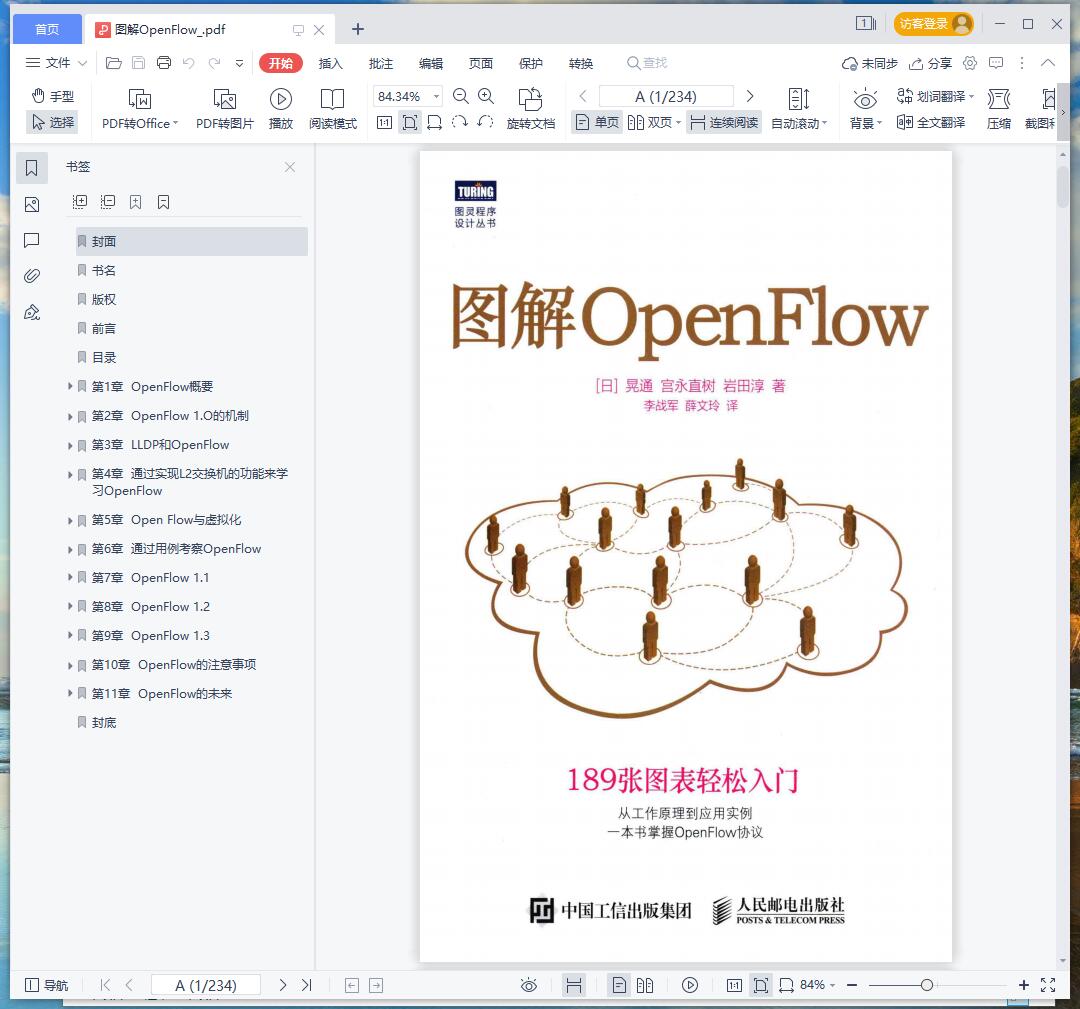The height and width of the screenshot is (1009, 1080).
Task: Expand chapter 第9章 OpenFlow 1.3
Action: click(70, 635)
